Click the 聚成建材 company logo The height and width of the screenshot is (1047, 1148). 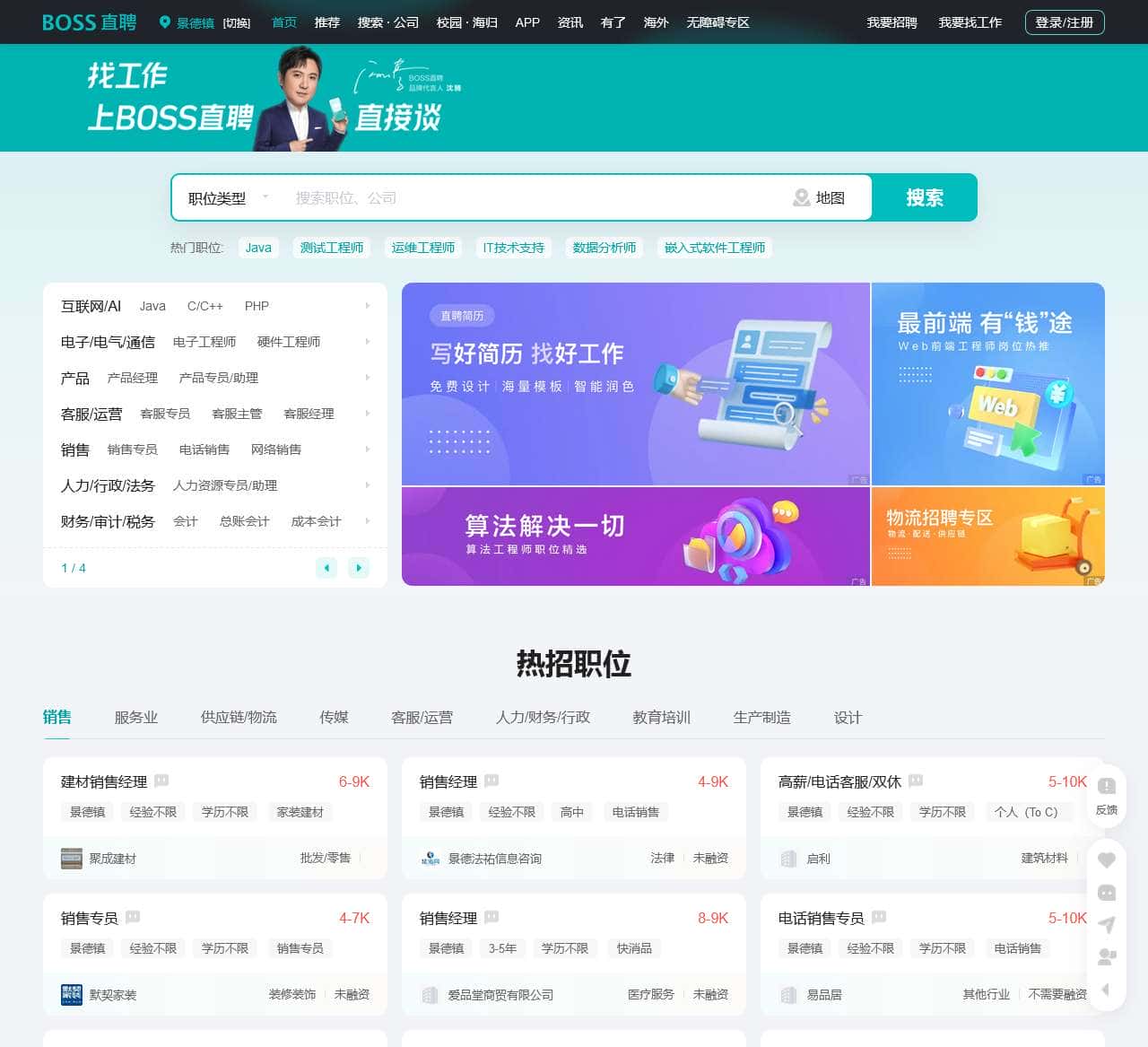point(73,859)
